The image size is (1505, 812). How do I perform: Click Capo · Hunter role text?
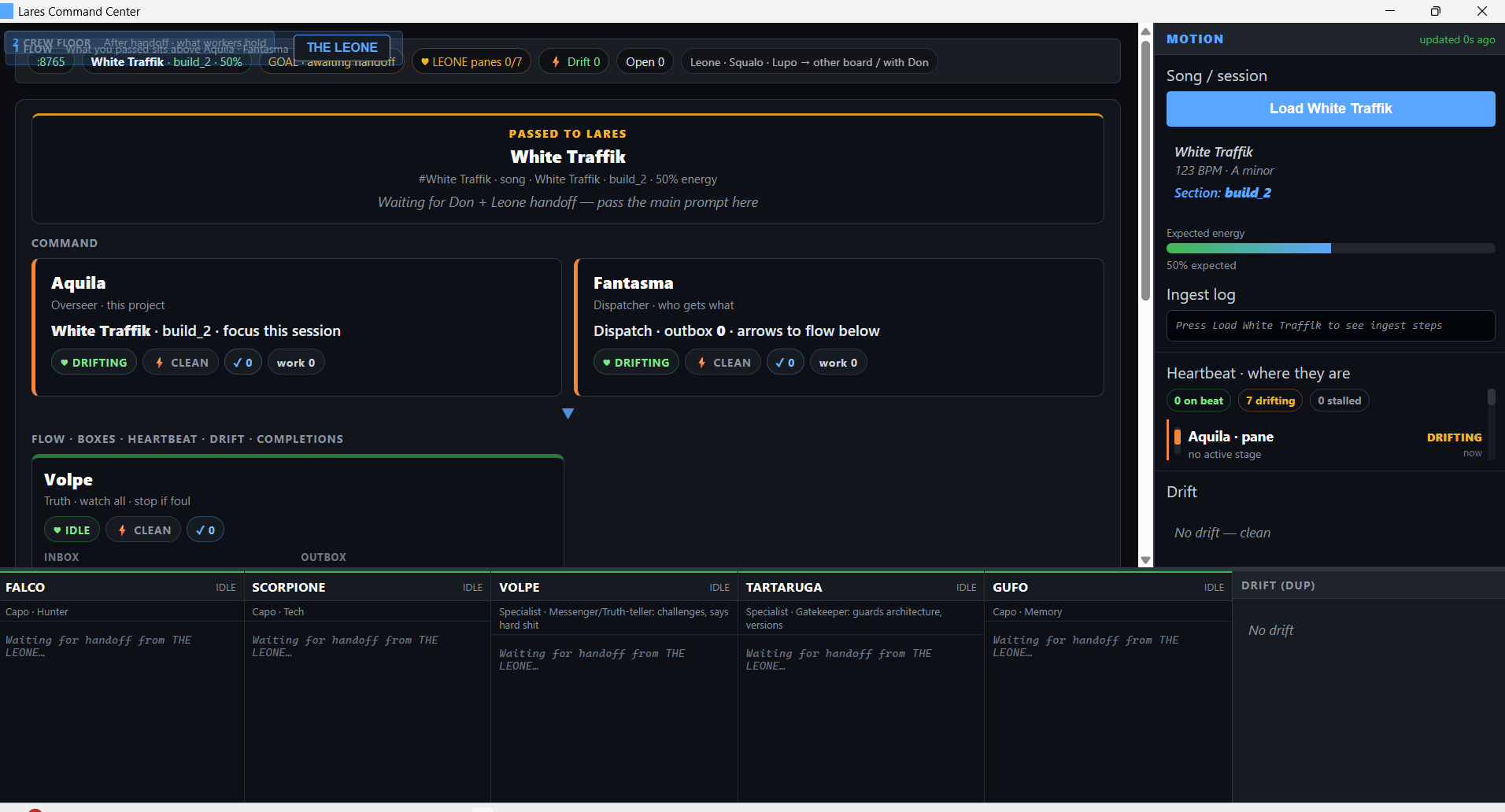37,612
